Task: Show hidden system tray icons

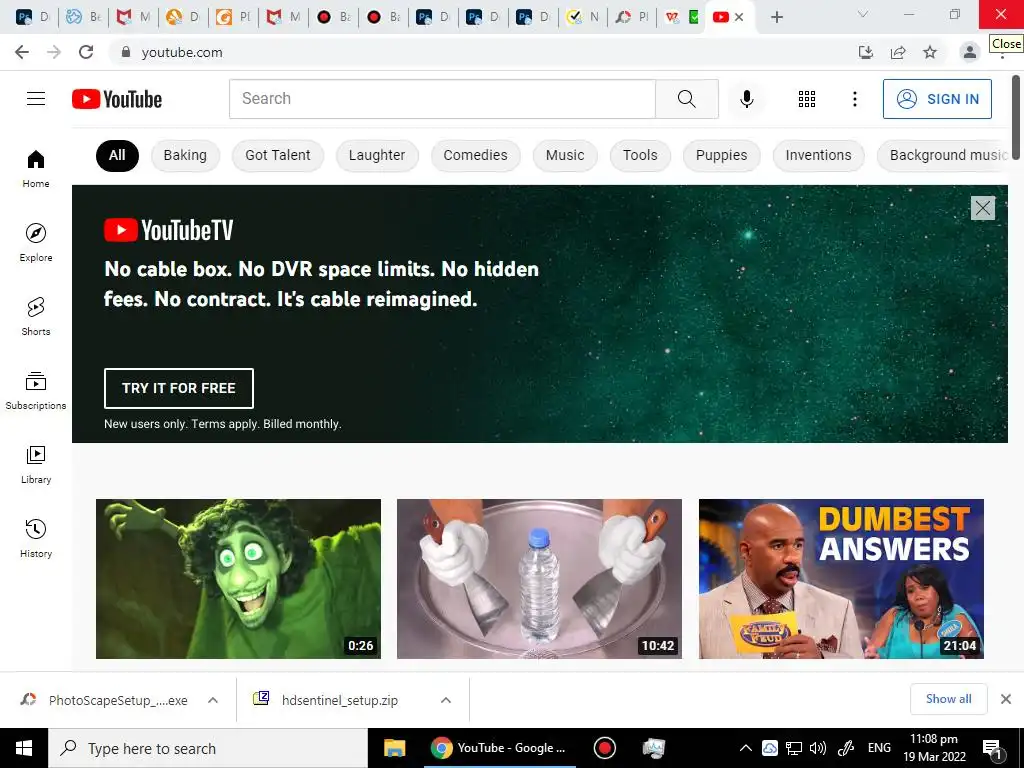Action: coord(745,748)
